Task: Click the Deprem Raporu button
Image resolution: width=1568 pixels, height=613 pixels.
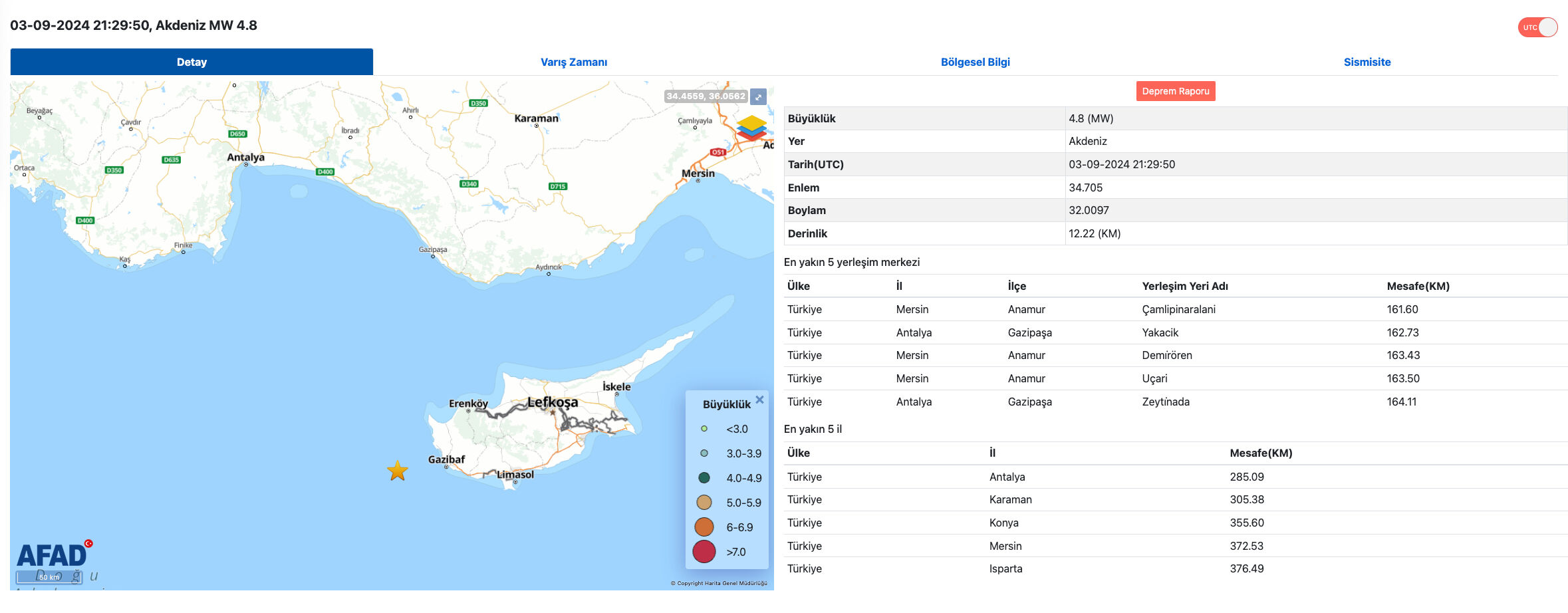Action: (x=1175, y=91)
